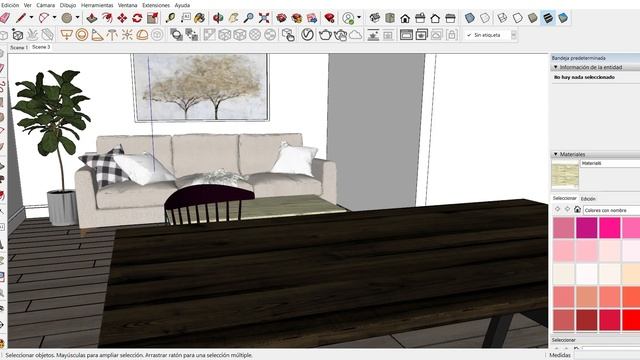Click the user account sign-in icon
Screen dimensions: 640x360
[x=348, y=18]
